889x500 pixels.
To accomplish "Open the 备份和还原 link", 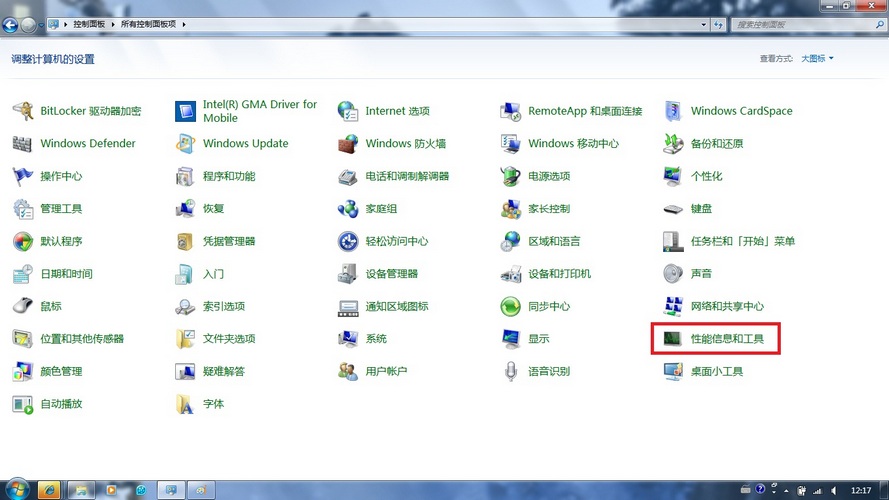I will coord(717,143).
